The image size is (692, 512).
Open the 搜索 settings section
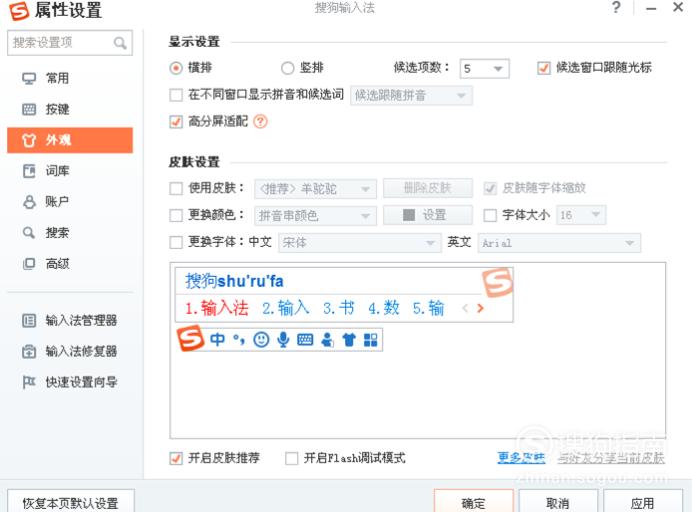click(70, 233)
